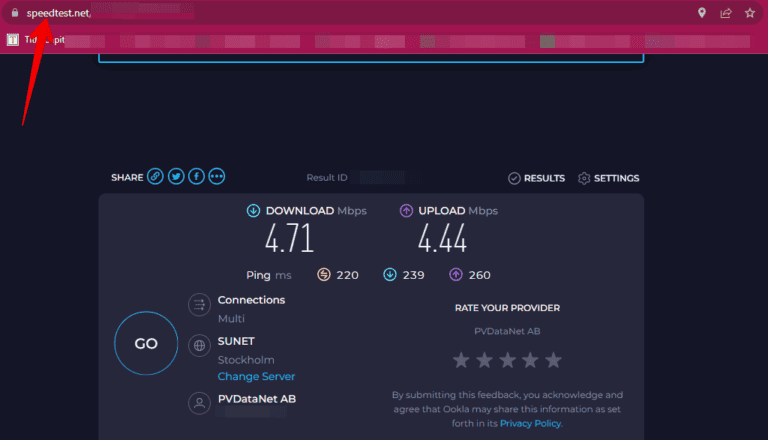Open the SETTINGS page
Viewport: 768px width, 440px height.
(608, 178)
